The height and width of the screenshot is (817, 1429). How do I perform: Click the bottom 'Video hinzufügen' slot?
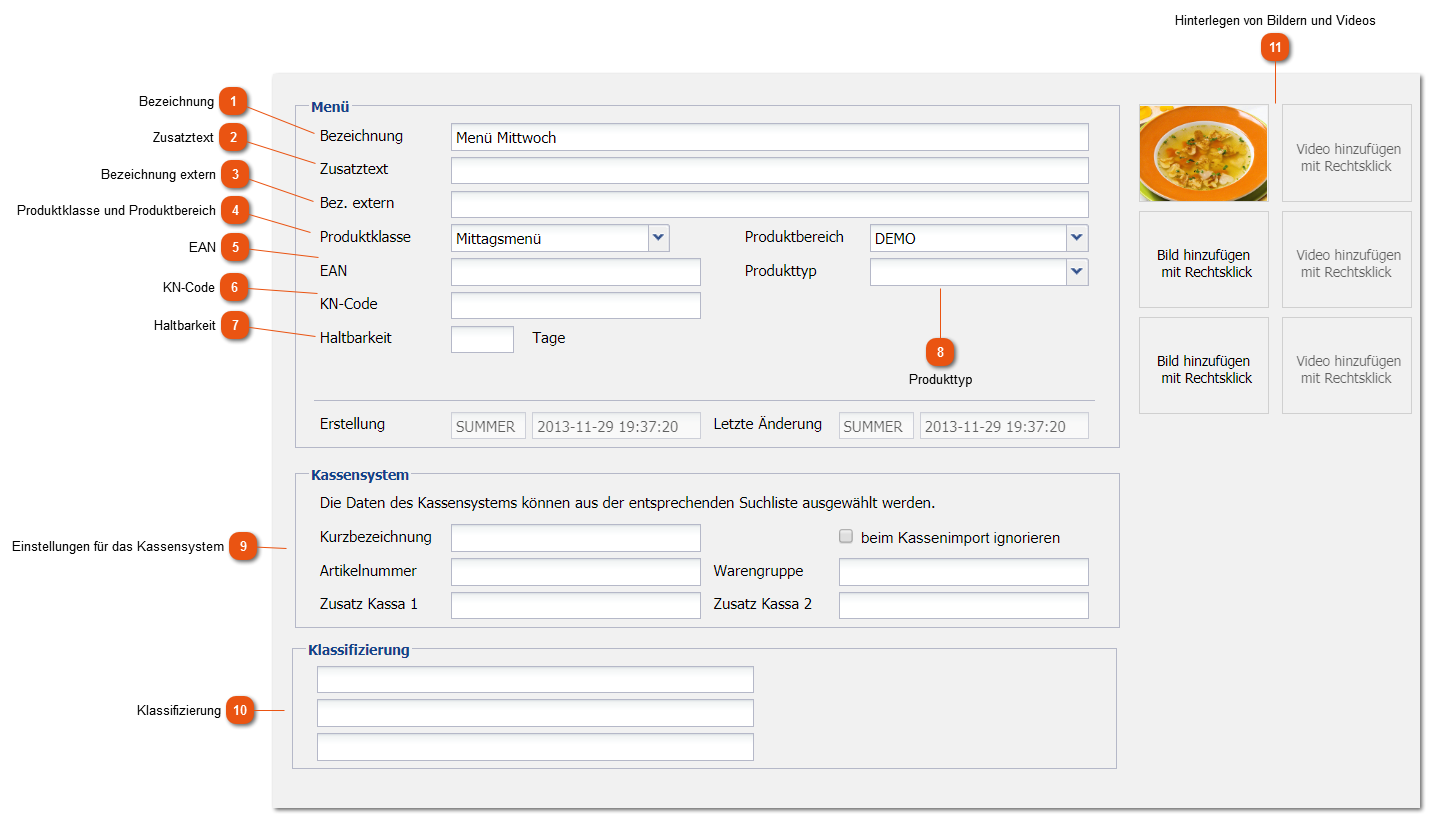tap(1347, 365)
